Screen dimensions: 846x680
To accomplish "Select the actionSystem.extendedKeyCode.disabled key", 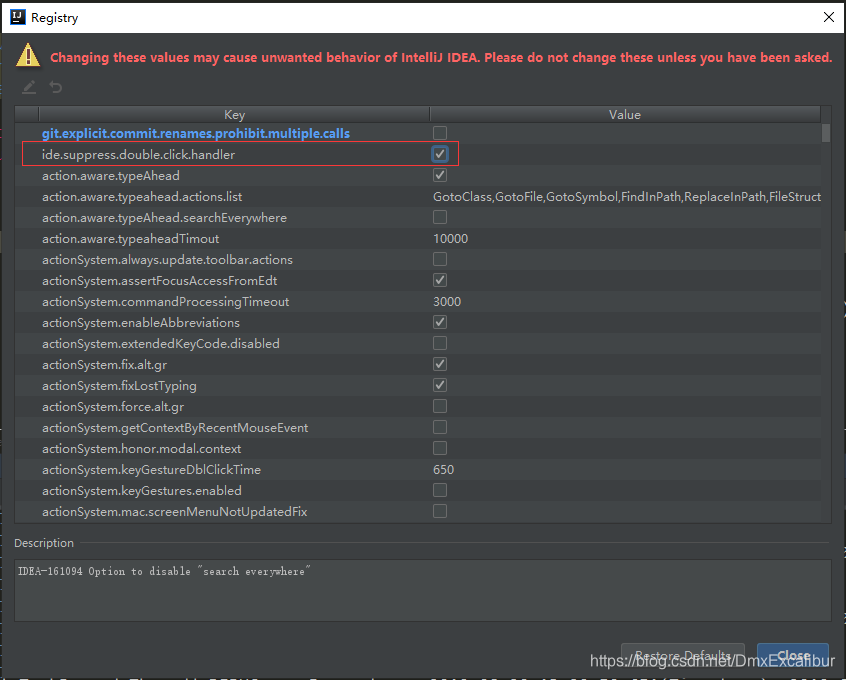I will click(161, 344).
